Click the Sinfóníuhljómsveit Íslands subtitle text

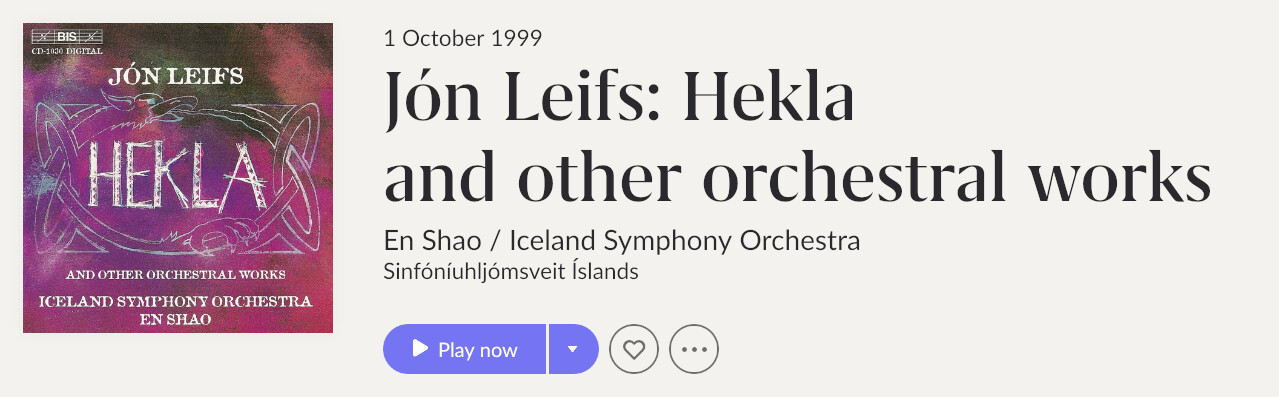[x=511, y=272]
